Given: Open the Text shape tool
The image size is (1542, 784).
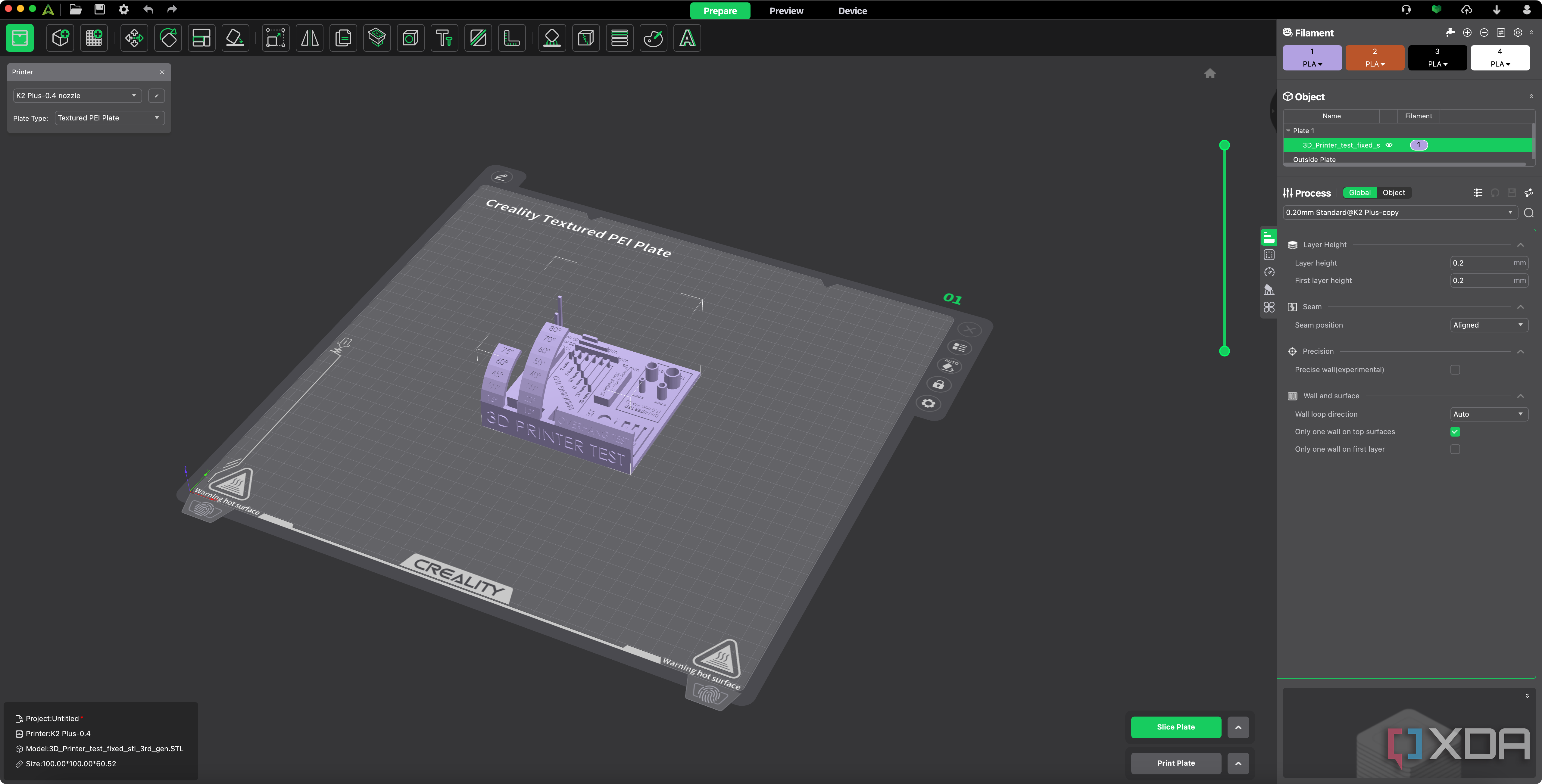Looking at the screenshot, I should pos(444,38).
